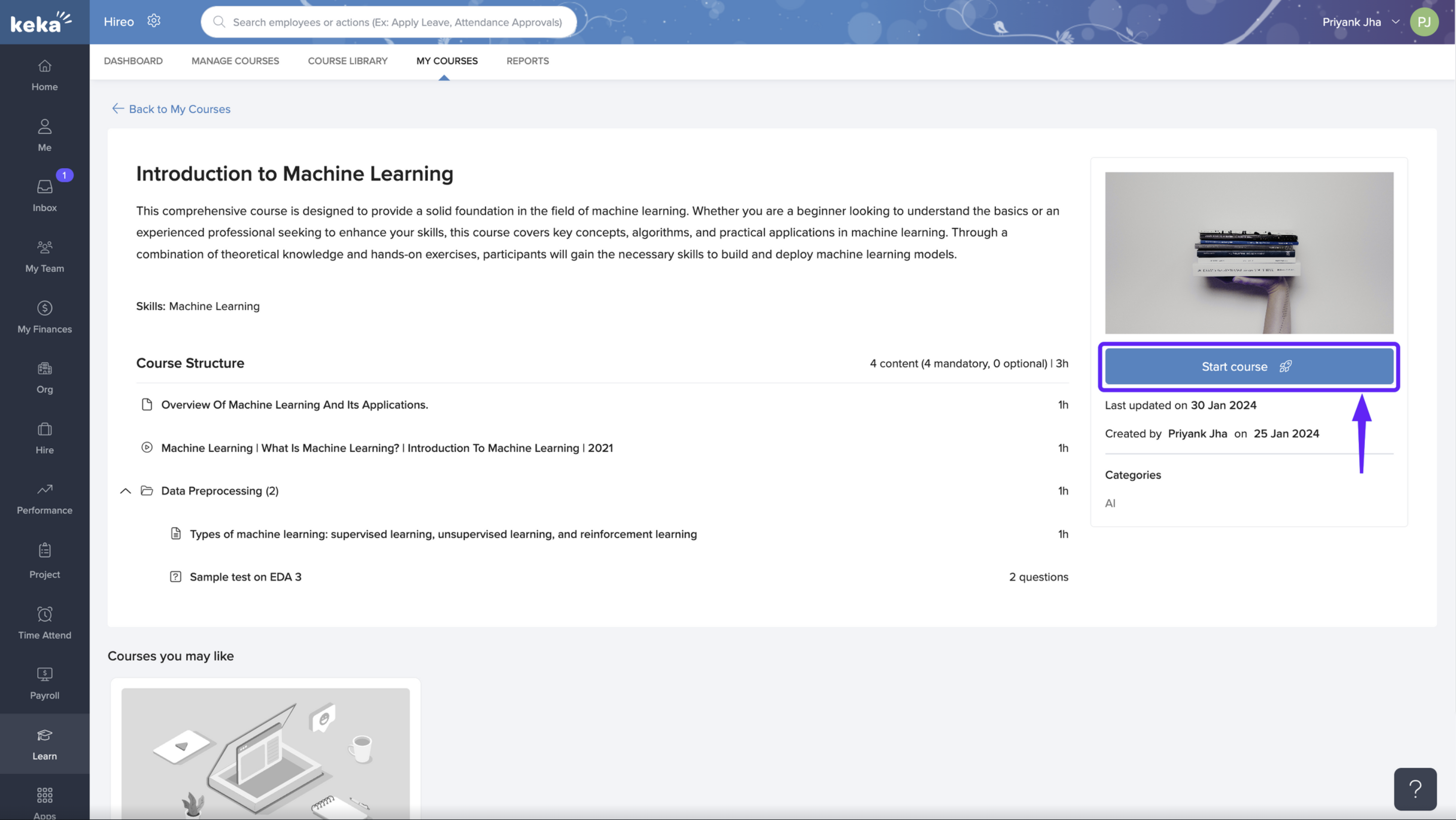
Task: Open the Sample test on EDA 3
Action: click(245, 577)
